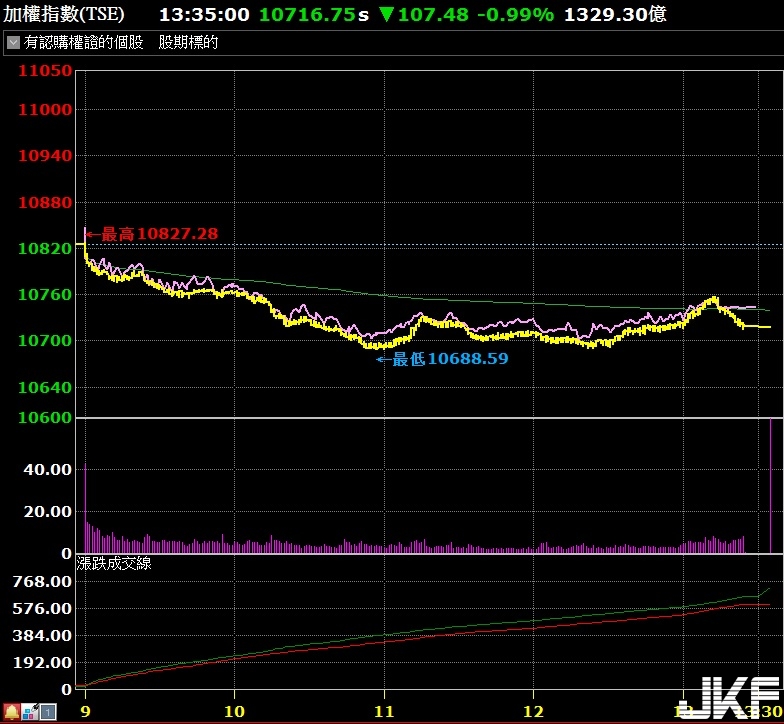This screenshot has width=784, height=724.
Task: Click the time 13:35:00 in header
Action: pyautogui.click(x=204, y=14)
